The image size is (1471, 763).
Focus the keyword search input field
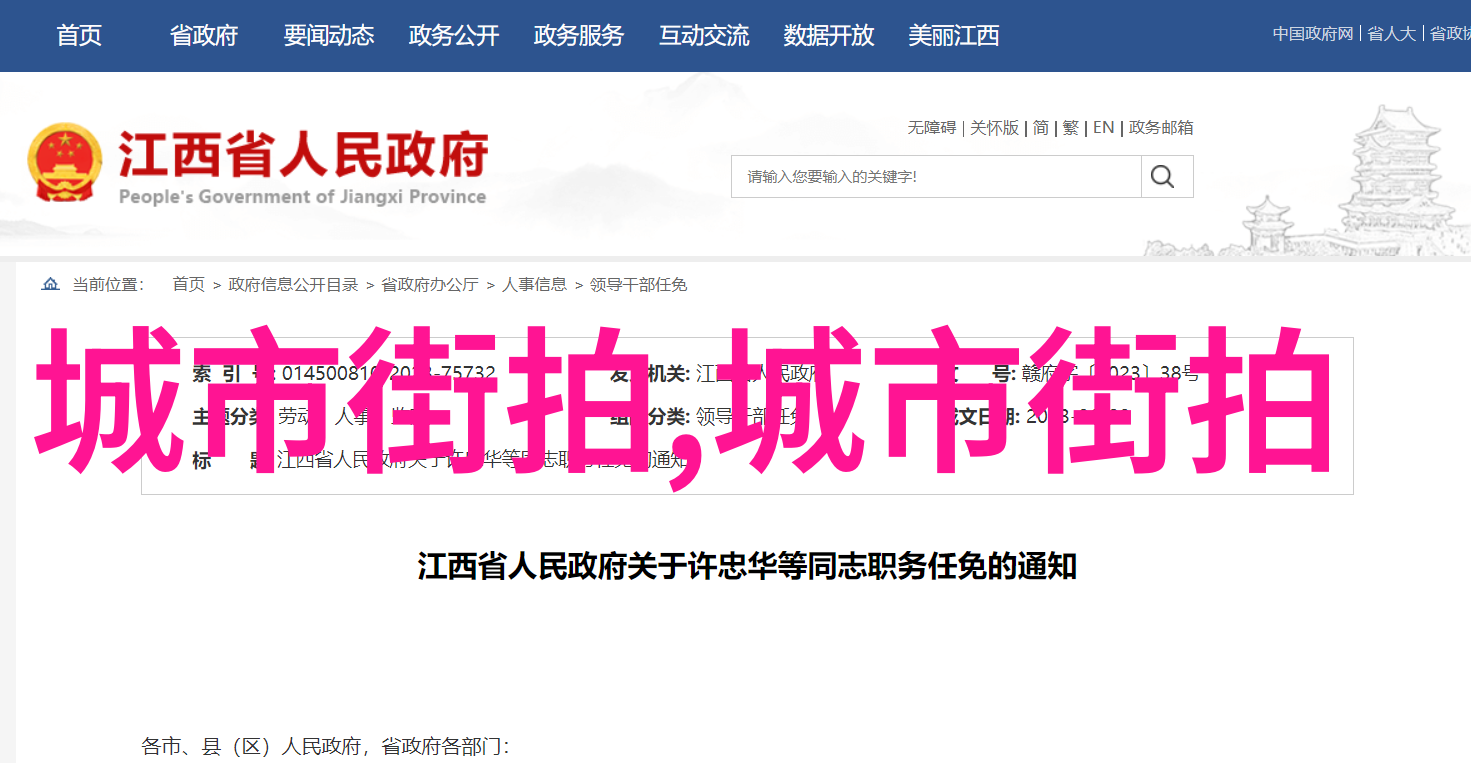[x=936, y=177]
